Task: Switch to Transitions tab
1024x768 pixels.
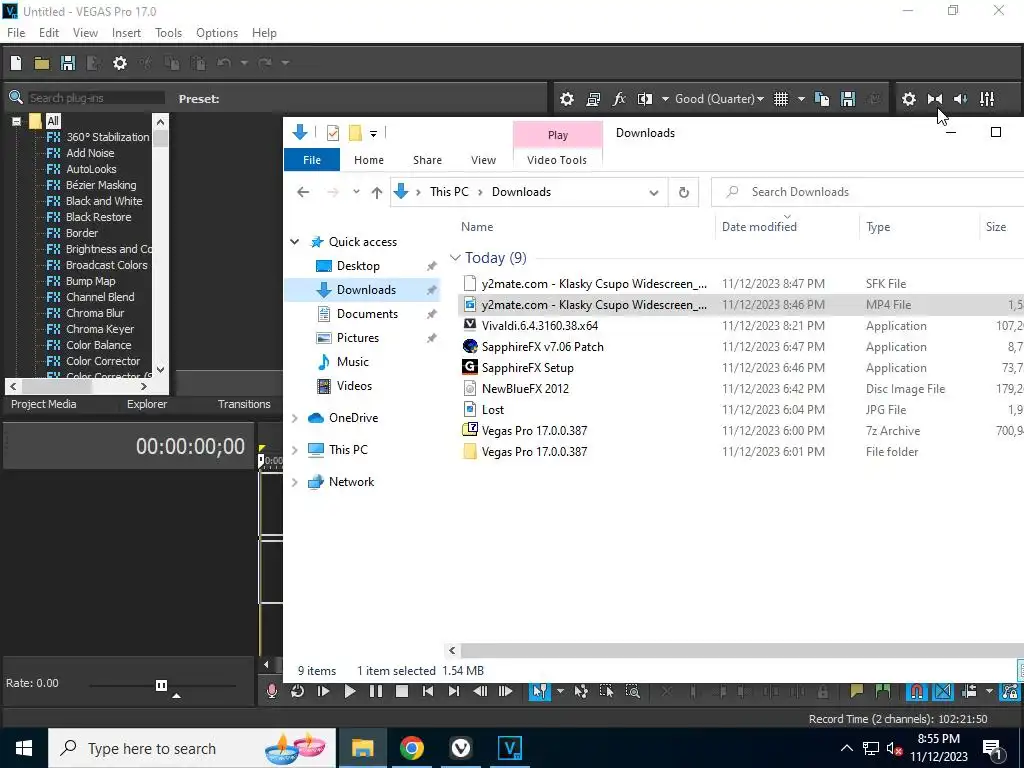Action: click(x=244, y=404)
